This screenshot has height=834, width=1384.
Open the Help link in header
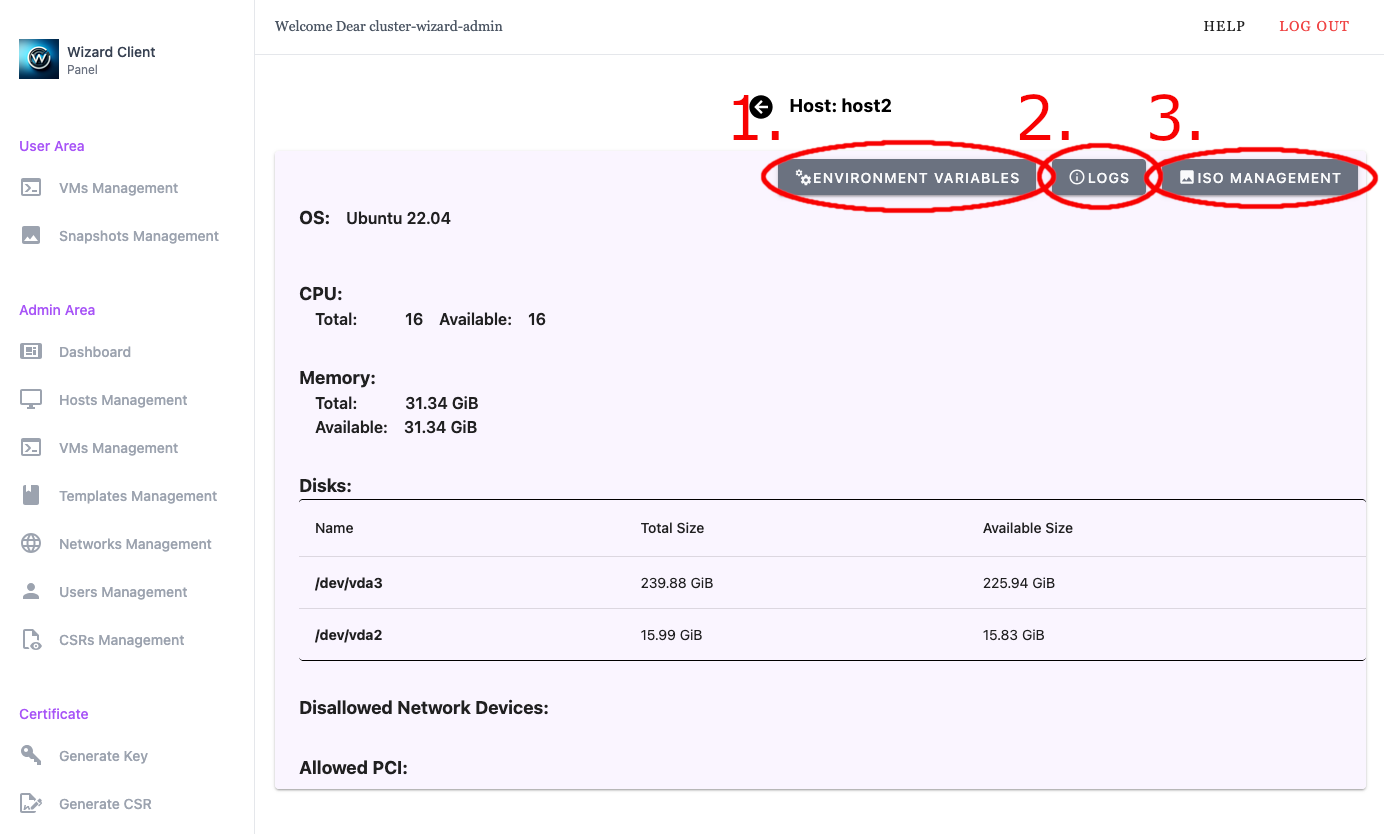coord(1224,26)
